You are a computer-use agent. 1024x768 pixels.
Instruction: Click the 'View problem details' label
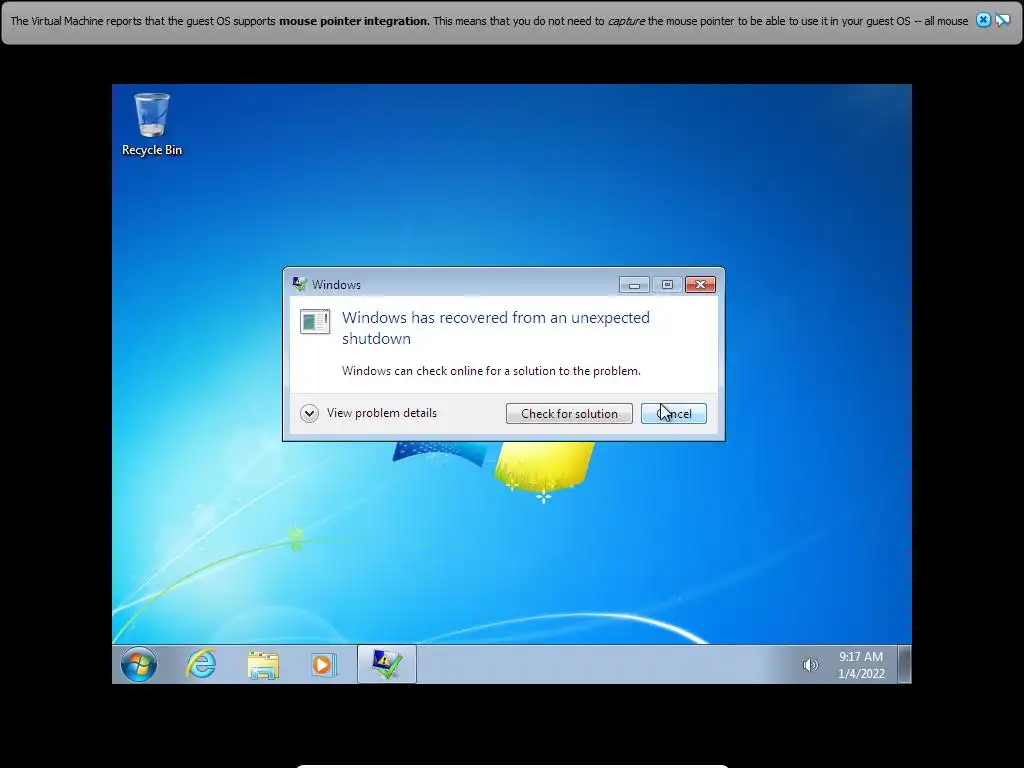382,413
